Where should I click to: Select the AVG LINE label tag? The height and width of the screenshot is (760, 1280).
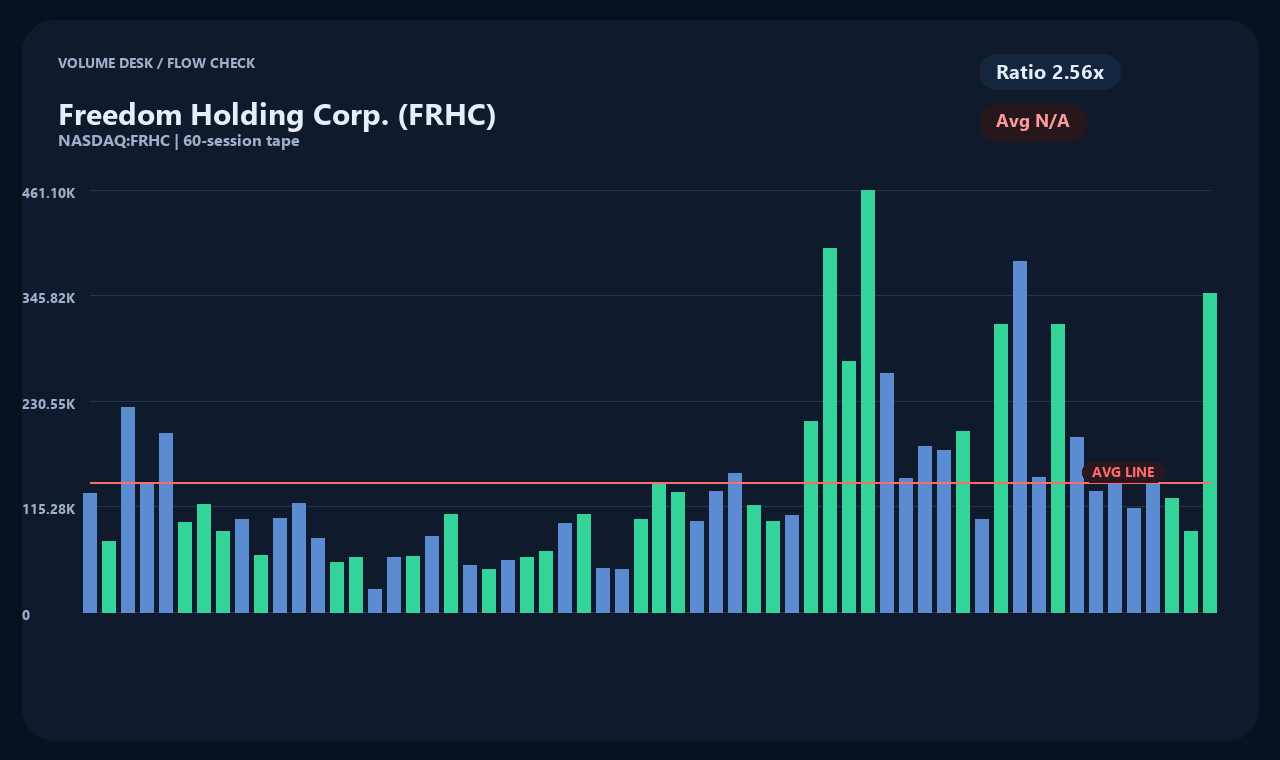coord(1123,472)
